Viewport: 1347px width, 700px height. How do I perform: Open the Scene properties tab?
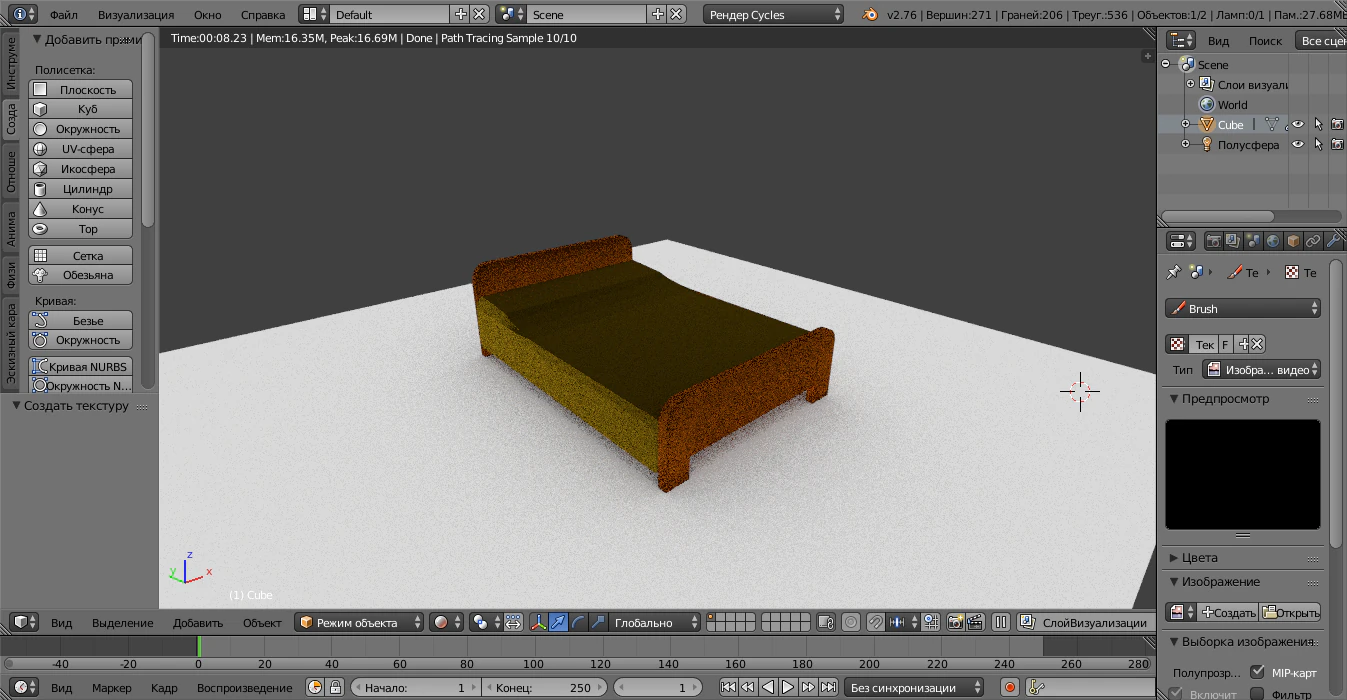coord(1253,241)
